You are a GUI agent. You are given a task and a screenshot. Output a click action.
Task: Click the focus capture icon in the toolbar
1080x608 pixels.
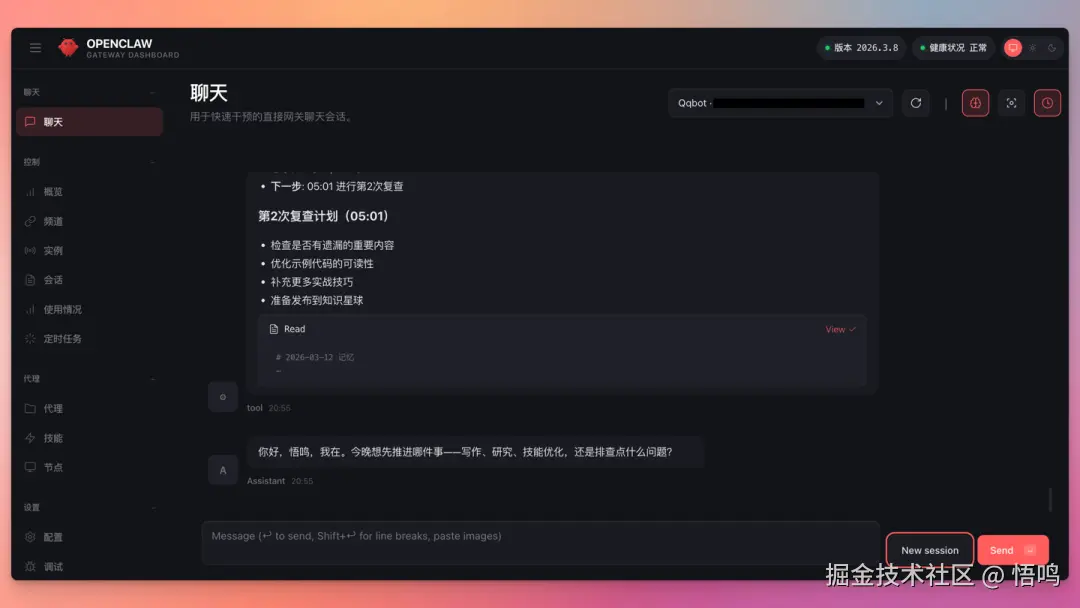click(1012, 103)
